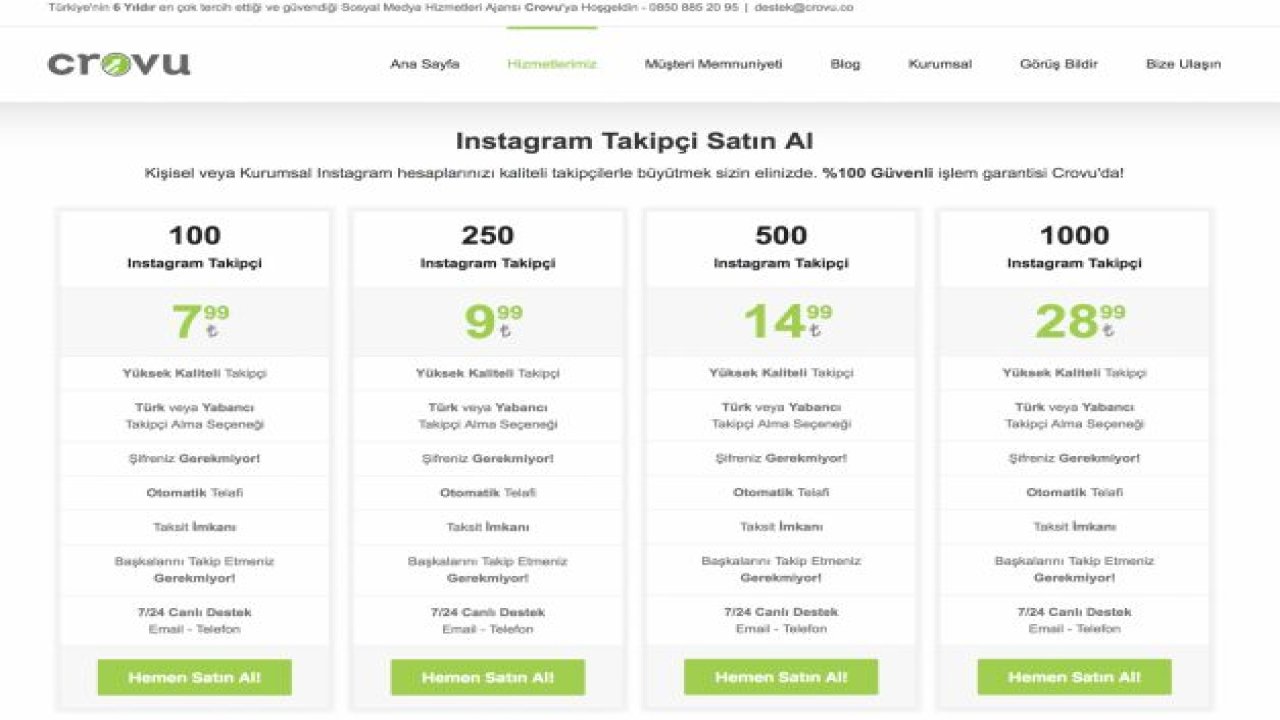Click the 28.99 price on the 1000 plan
Screen dimensions: 1280x720
(1078, 321)
